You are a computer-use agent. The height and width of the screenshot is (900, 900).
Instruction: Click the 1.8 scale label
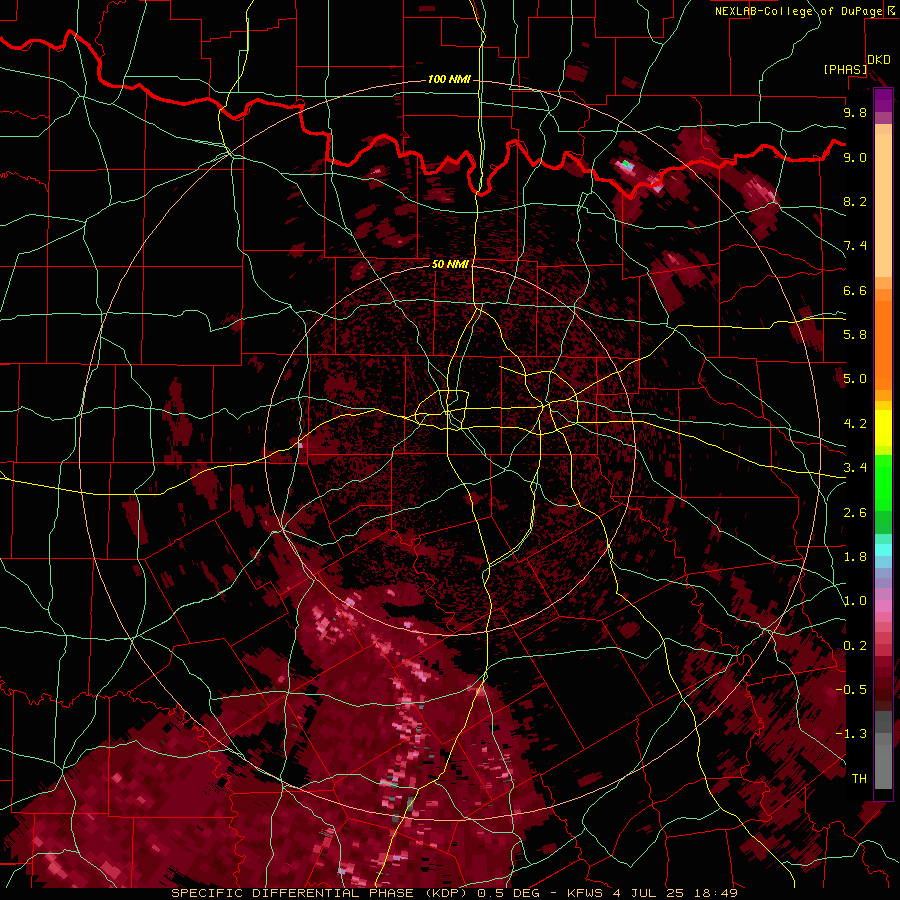(855, 557)
